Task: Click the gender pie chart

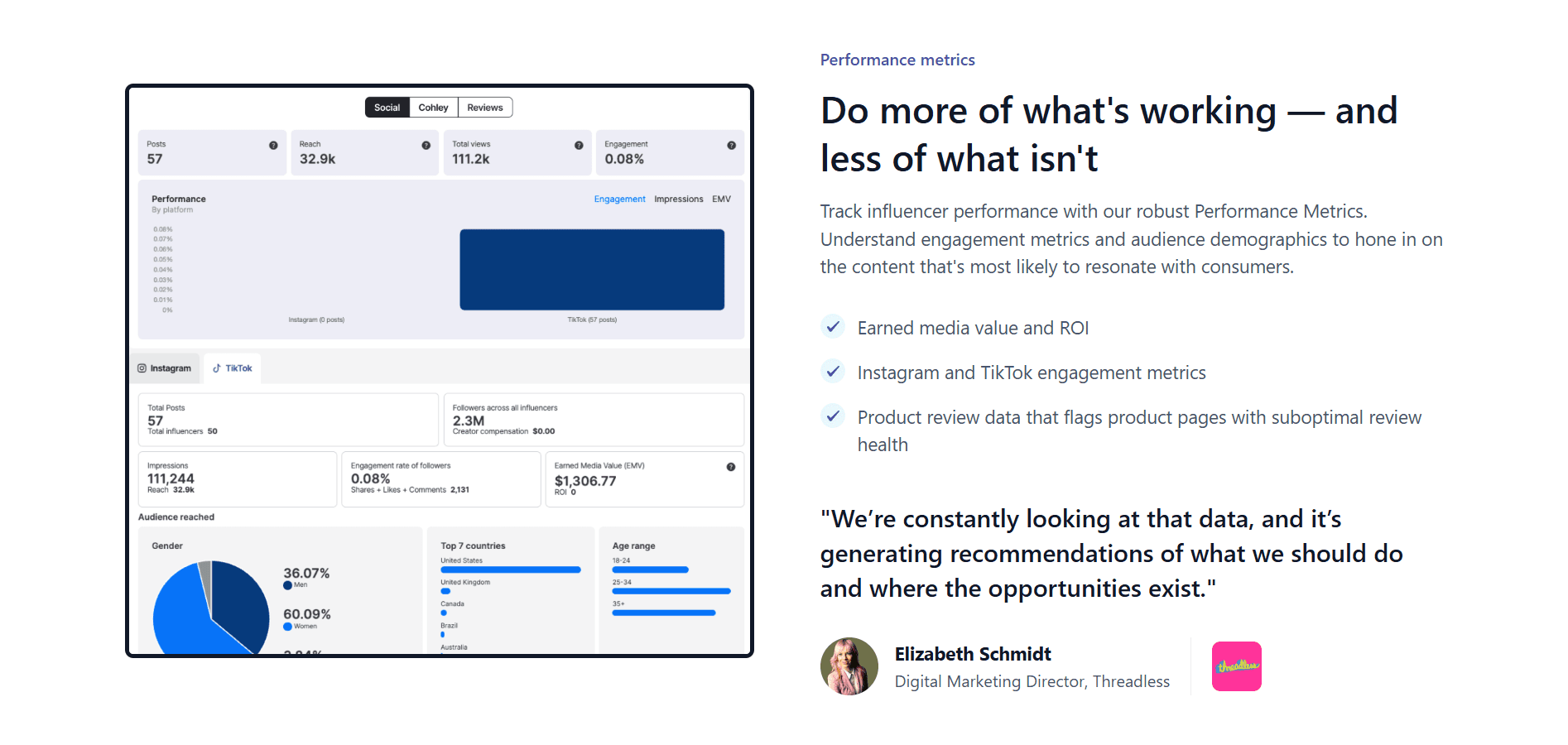Action: click(x=211, y=608)
